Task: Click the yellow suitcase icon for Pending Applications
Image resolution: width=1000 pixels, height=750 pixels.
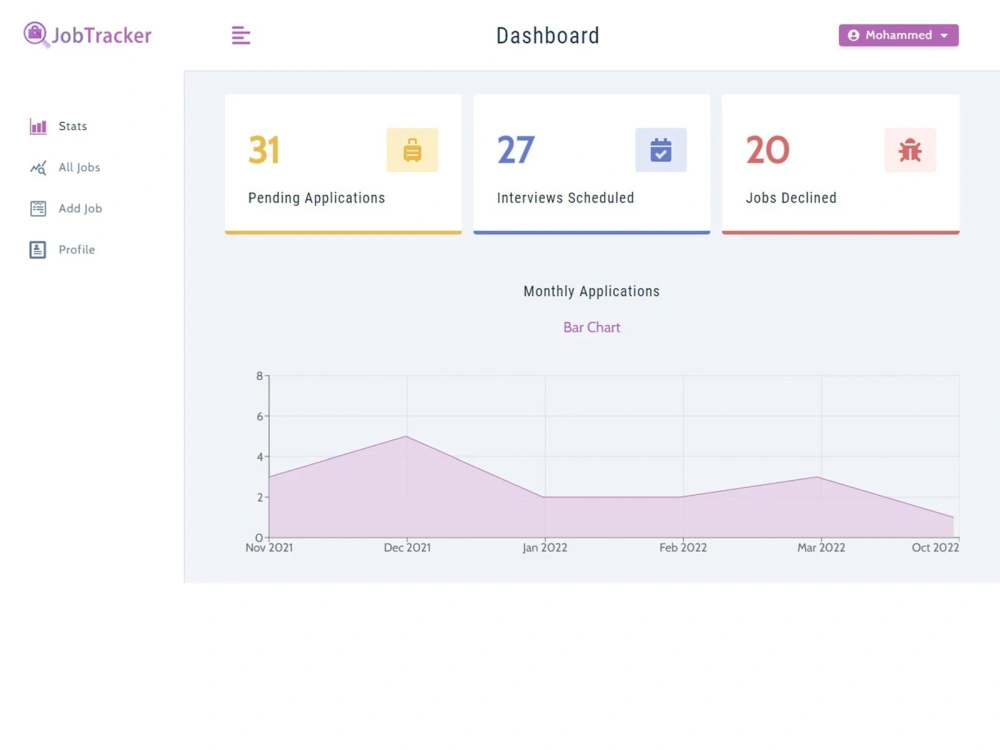Action: [x=412, y=150]
